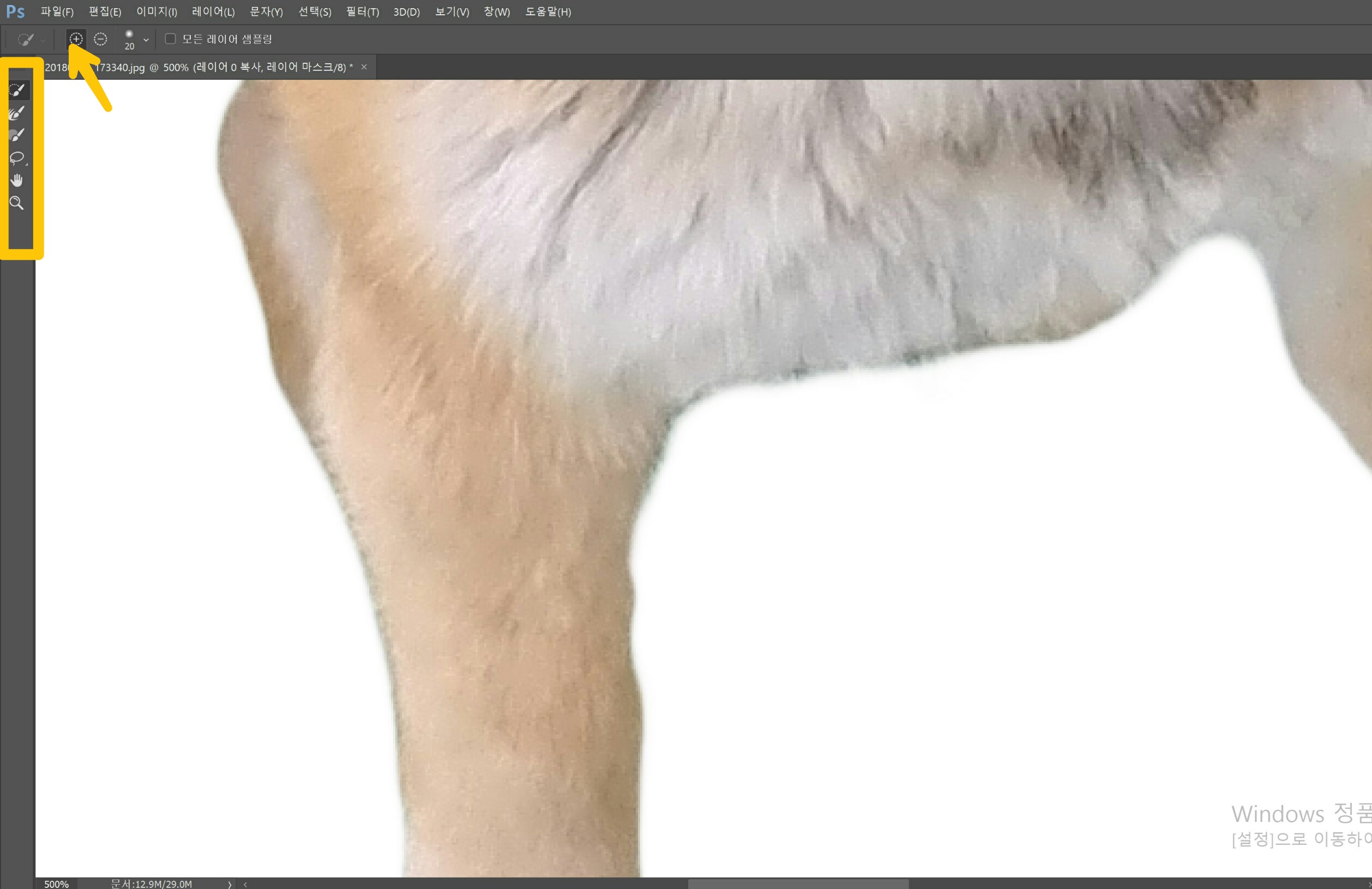
Task: Open tool preset picker dropdown
Action: (x=43, y=40)
